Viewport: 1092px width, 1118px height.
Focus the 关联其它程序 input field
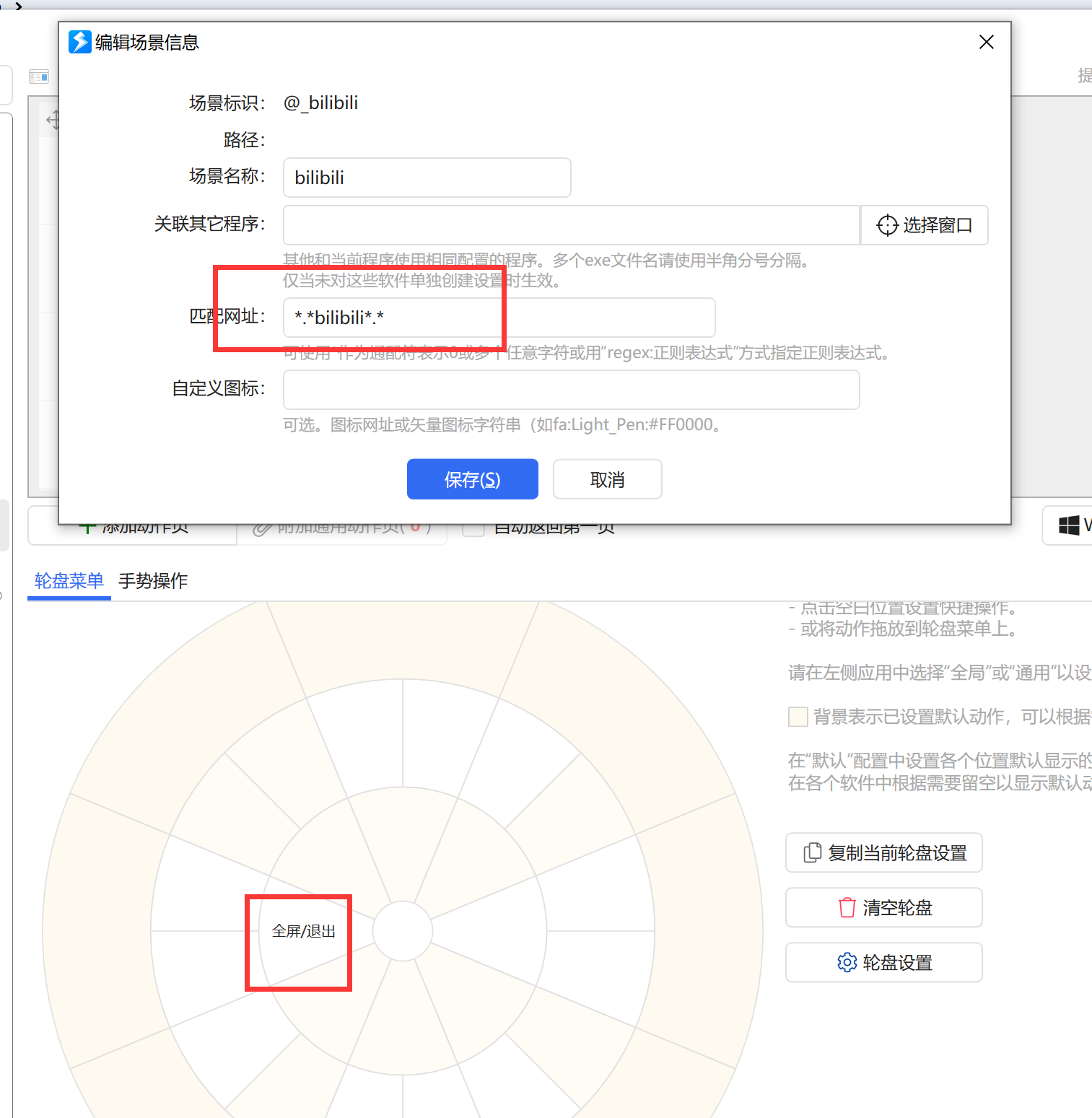[x=572, y=225]
